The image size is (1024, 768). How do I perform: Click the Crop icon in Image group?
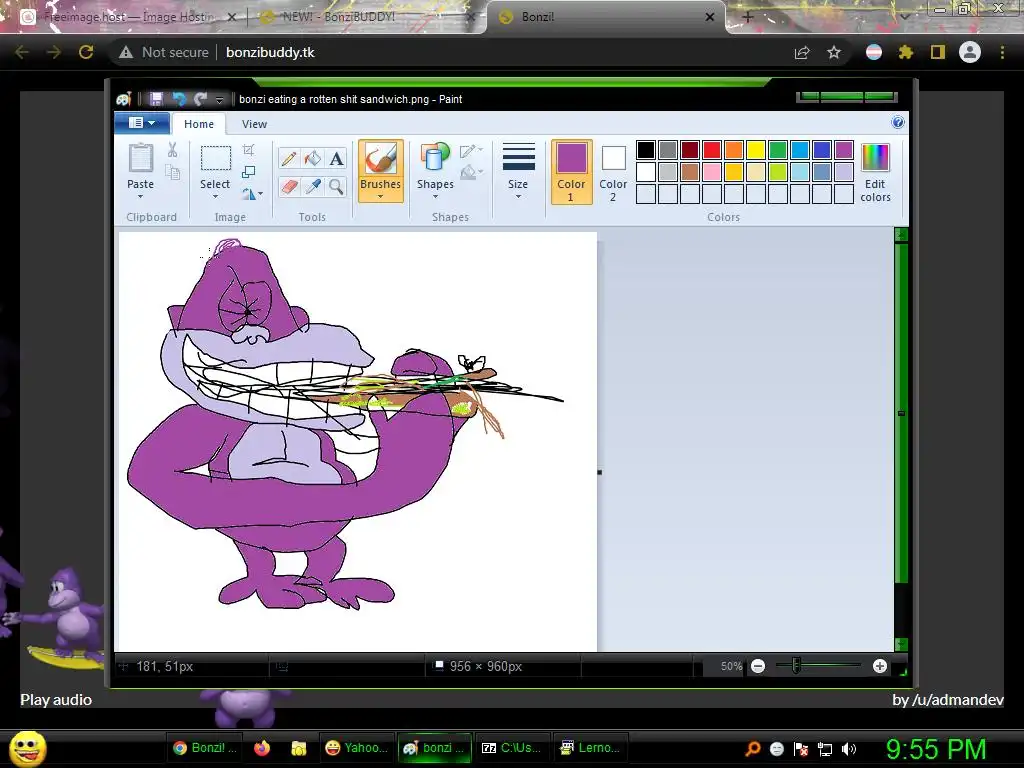point(248,150)
